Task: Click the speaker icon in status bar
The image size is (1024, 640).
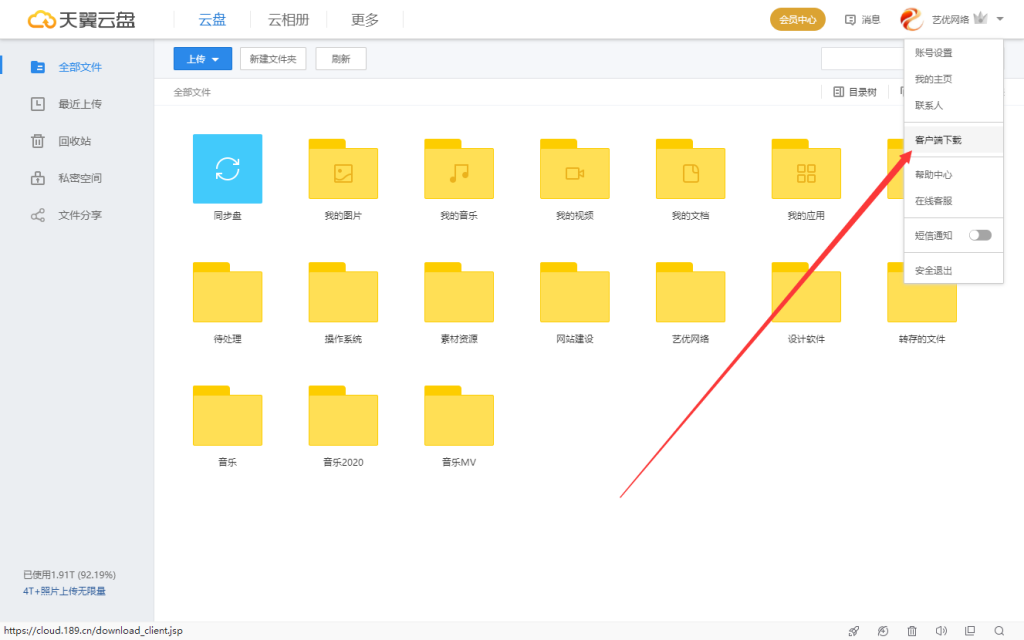Action: coord(941,631)
